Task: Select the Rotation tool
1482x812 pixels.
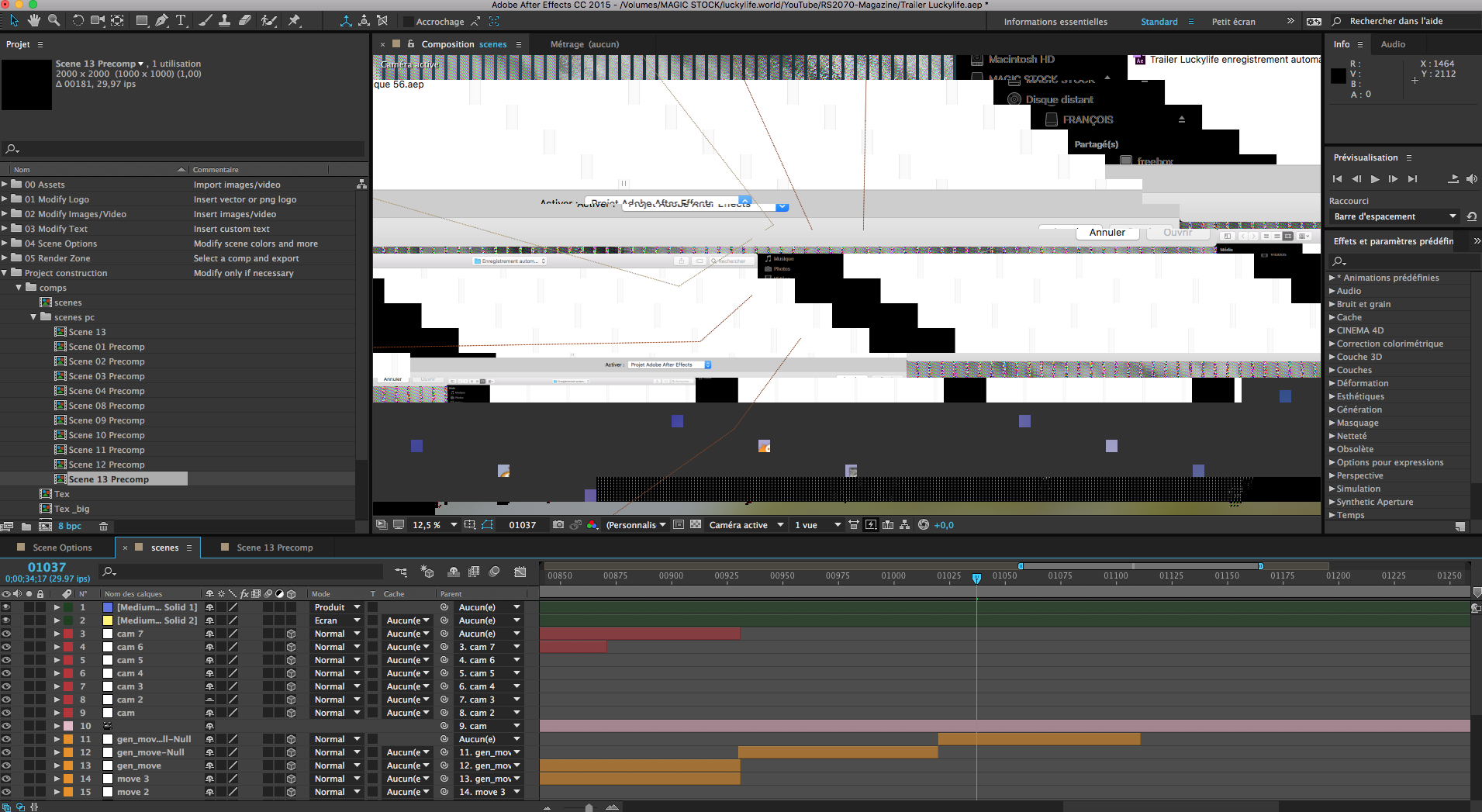Action: (78, 20)
